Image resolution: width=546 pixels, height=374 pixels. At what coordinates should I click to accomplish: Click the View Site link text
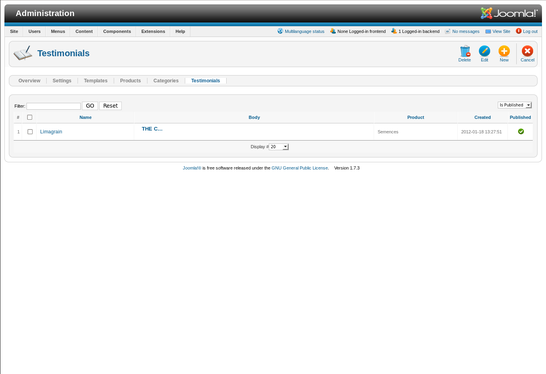(x=501, y=31)
